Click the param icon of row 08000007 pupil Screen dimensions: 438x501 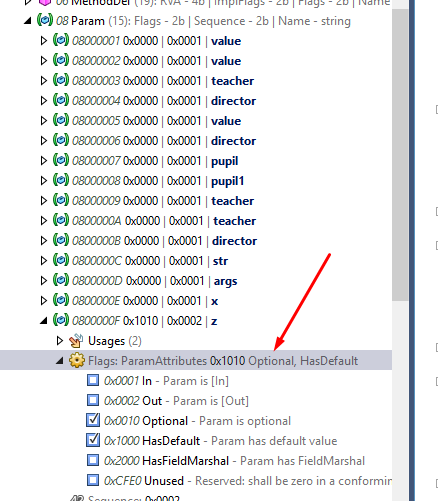(61, 160)
